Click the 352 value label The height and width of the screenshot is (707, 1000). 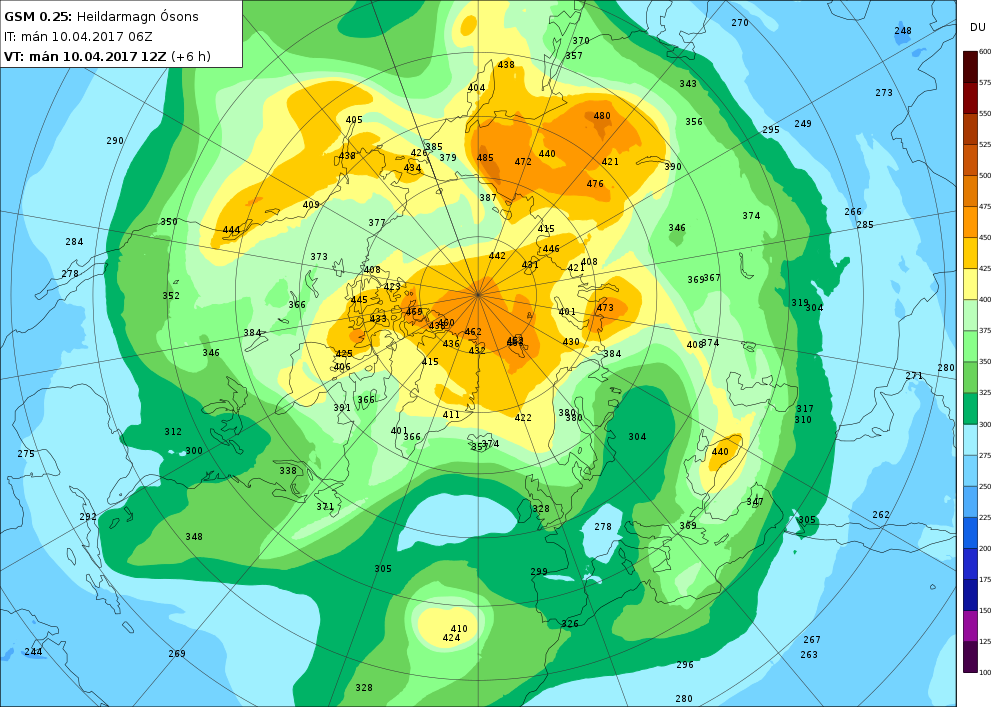171,296
